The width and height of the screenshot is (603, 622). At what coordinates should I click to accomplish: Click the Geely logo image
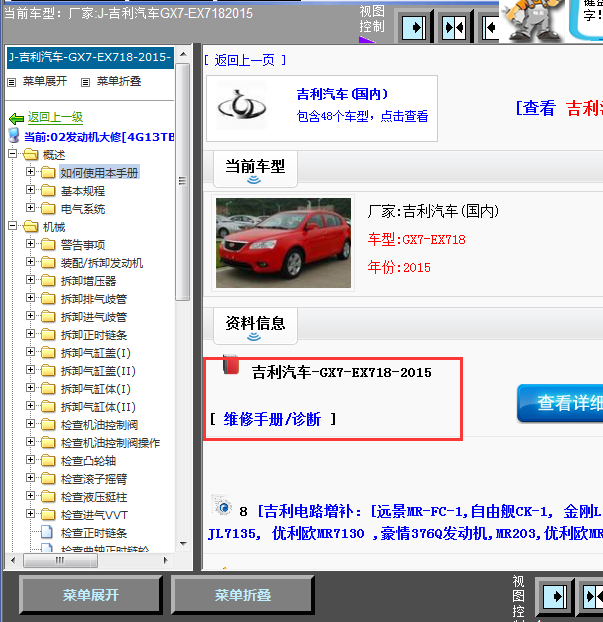pos(242,106)
